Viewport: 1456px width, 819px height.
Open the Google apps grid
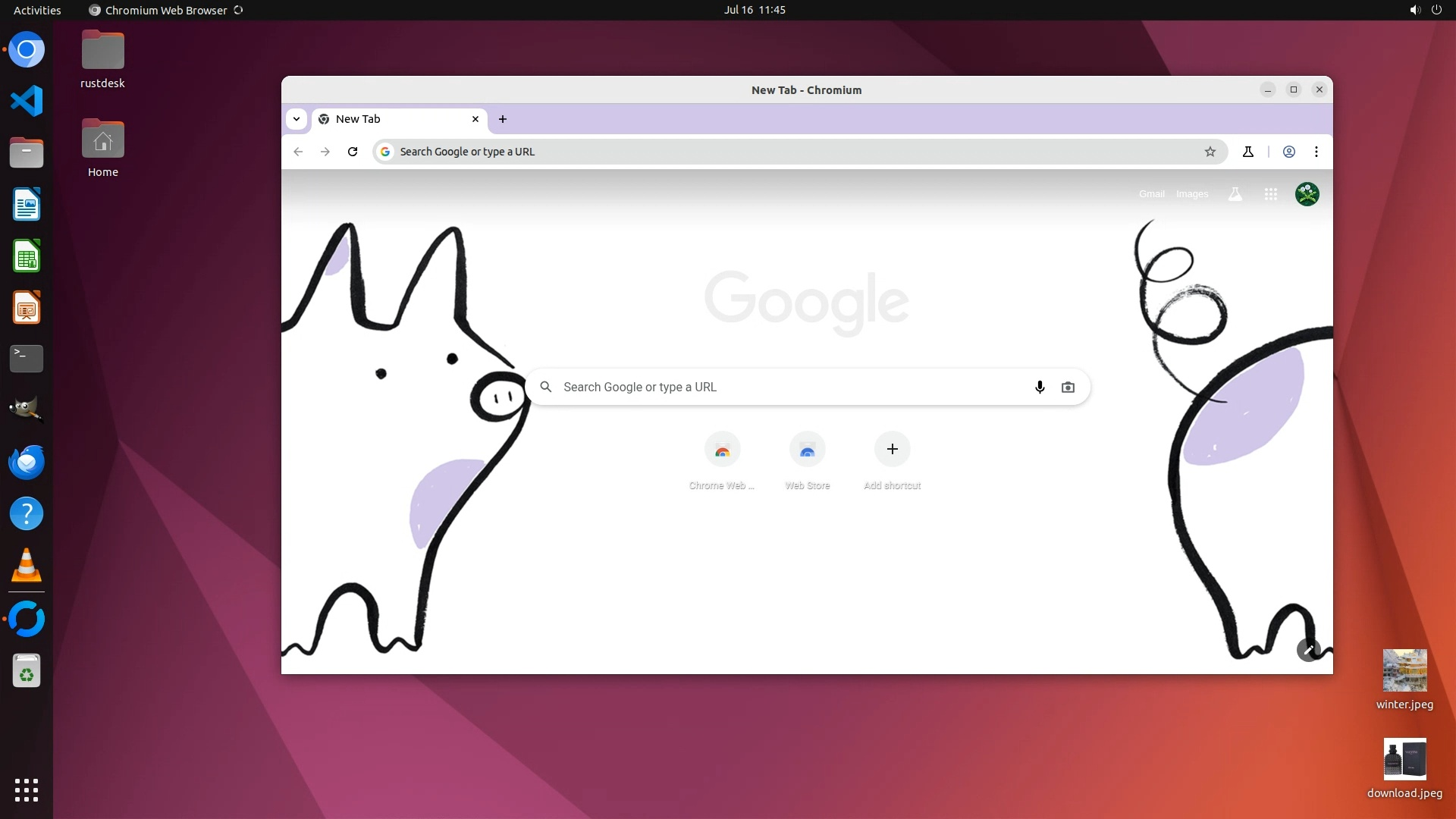click(1271, 194)
